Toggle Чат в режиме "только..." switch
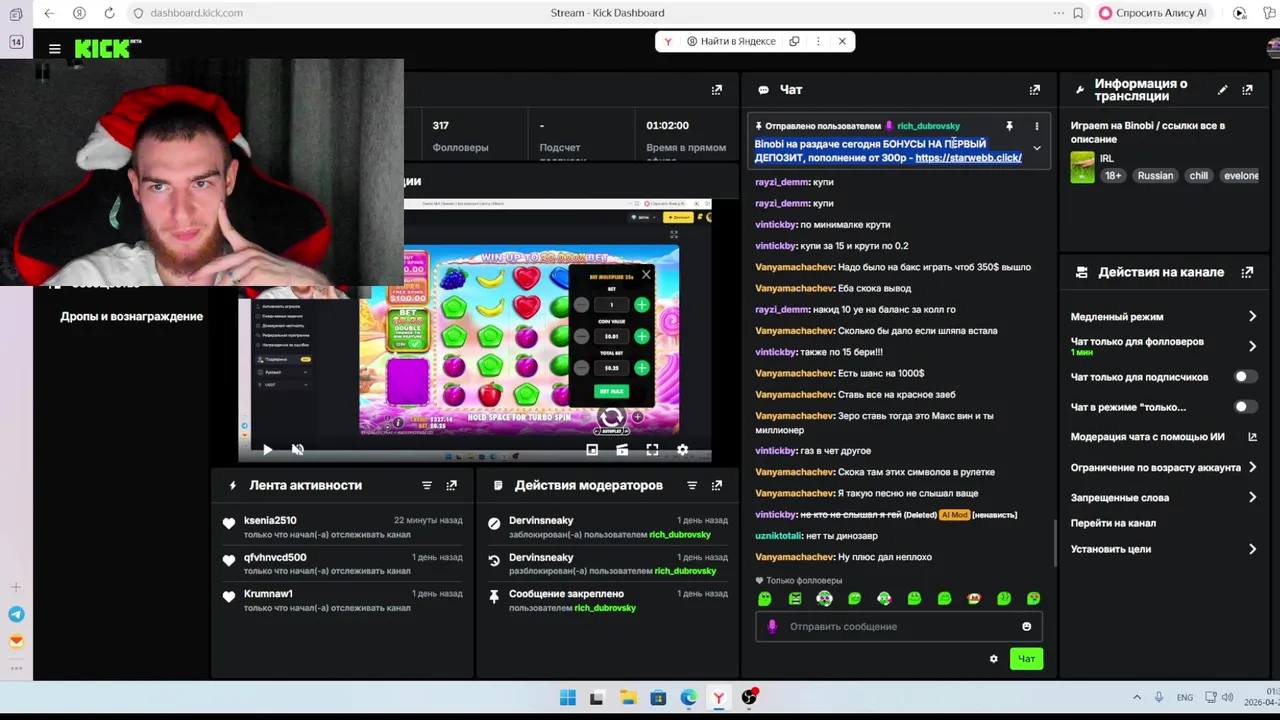 click(1245, 407)
